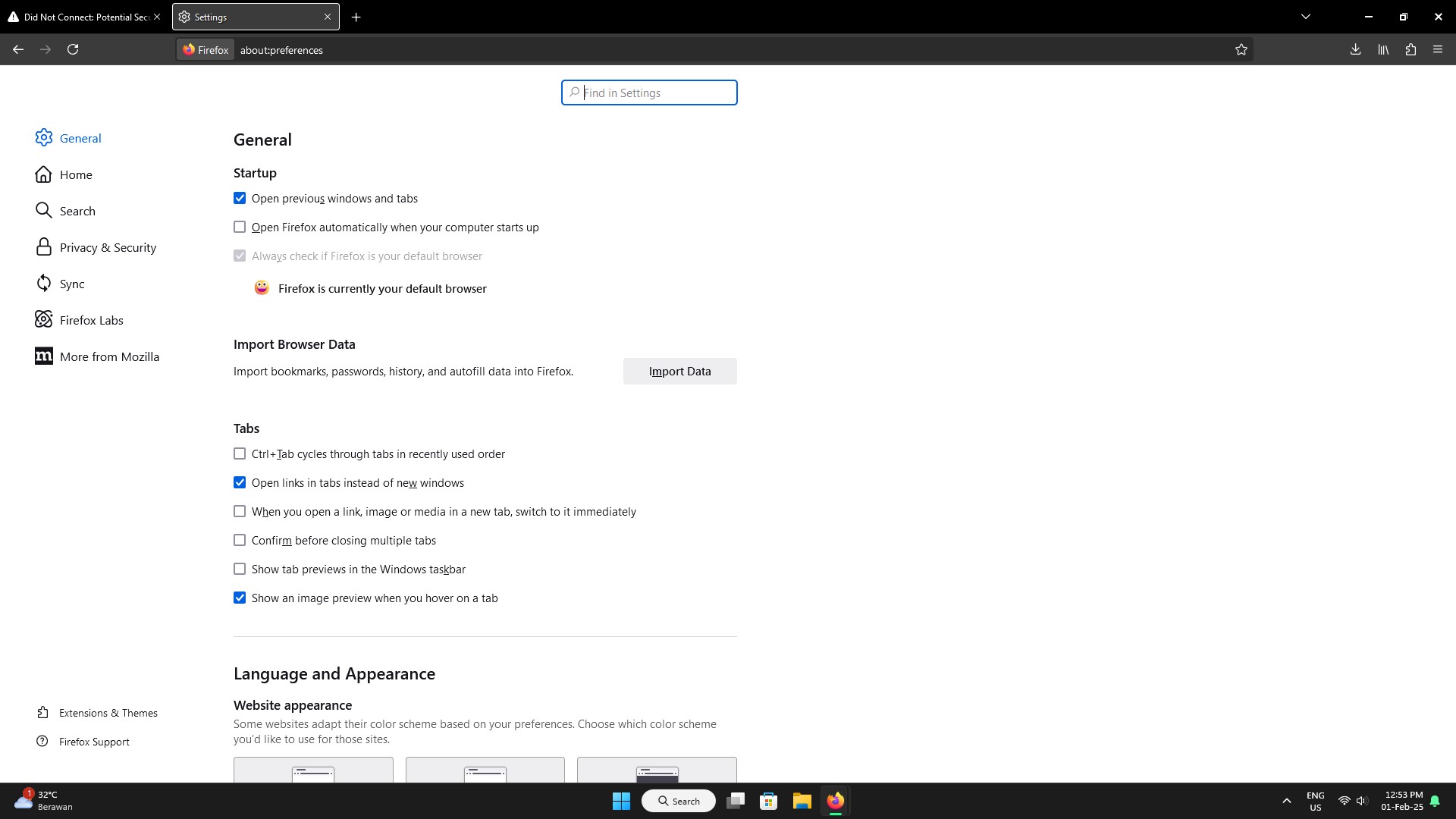Enable Ctrl+Tab cycles through tabs checkbox
This screenshot has width=1456, height=819.
point(240,454)
